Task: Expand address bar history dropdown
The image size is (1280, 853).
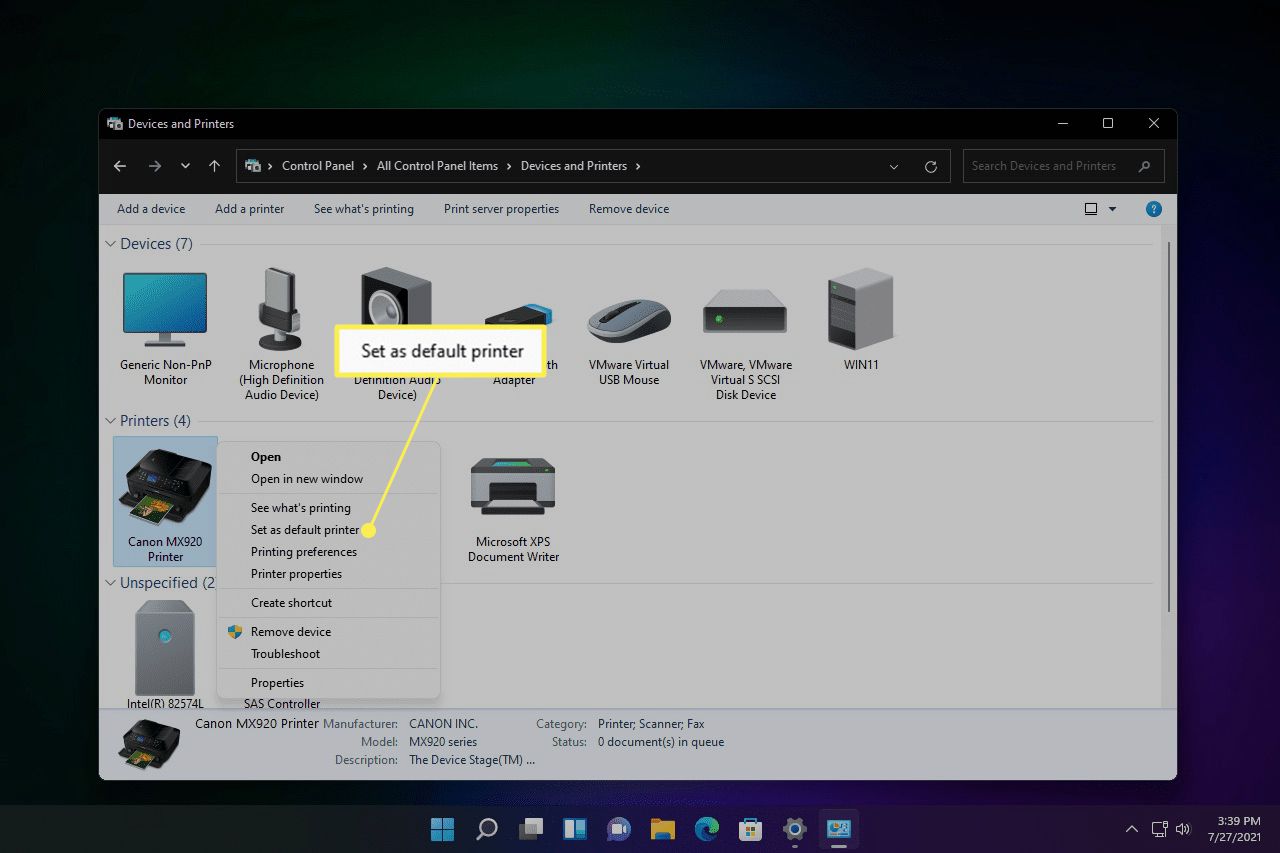Action: pyautogui.click(x=893, y=166)
